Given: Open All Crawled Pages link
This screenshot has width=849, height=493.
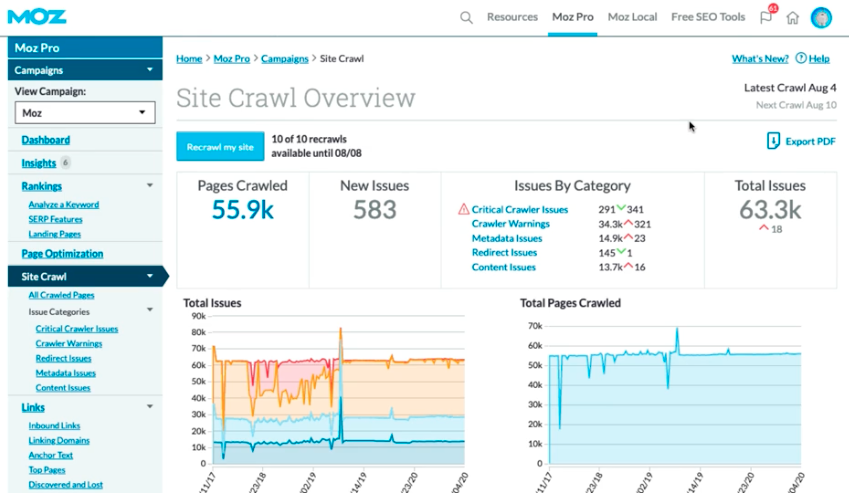Looking at the screenshot, I should (x=61, y=295).
